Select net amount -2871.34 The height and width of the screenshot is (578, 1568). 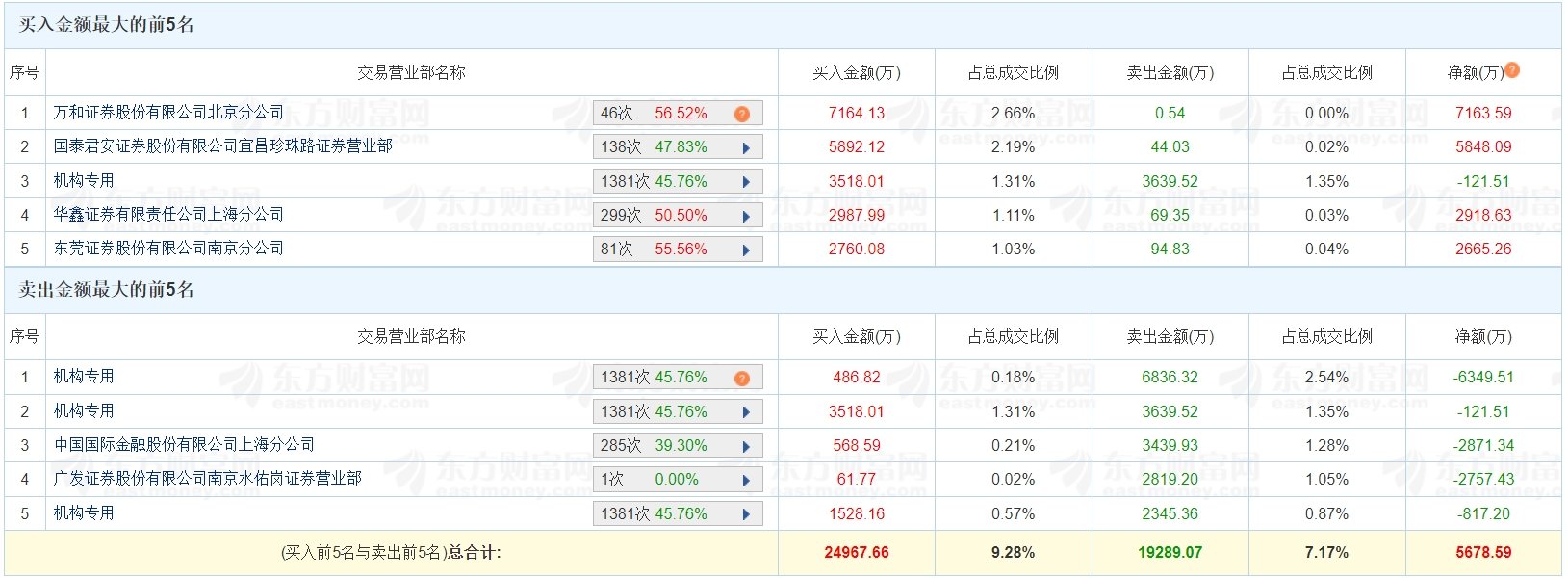[1483, 446]
